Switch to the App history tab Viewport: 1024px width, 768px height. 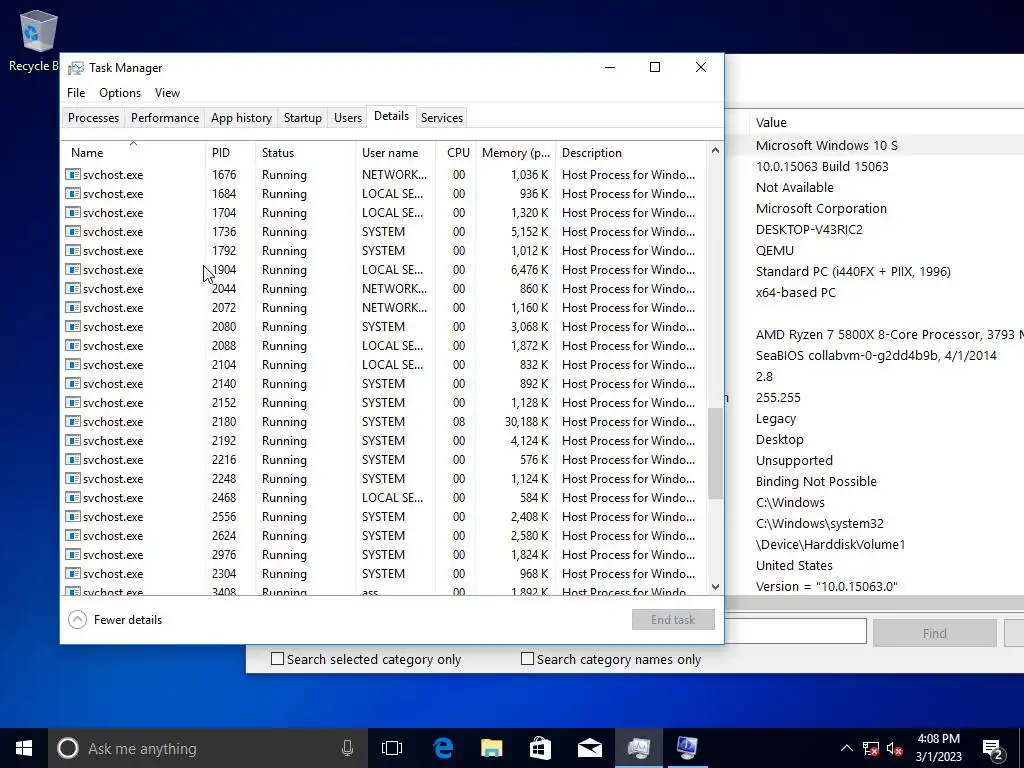coord(241,118)
